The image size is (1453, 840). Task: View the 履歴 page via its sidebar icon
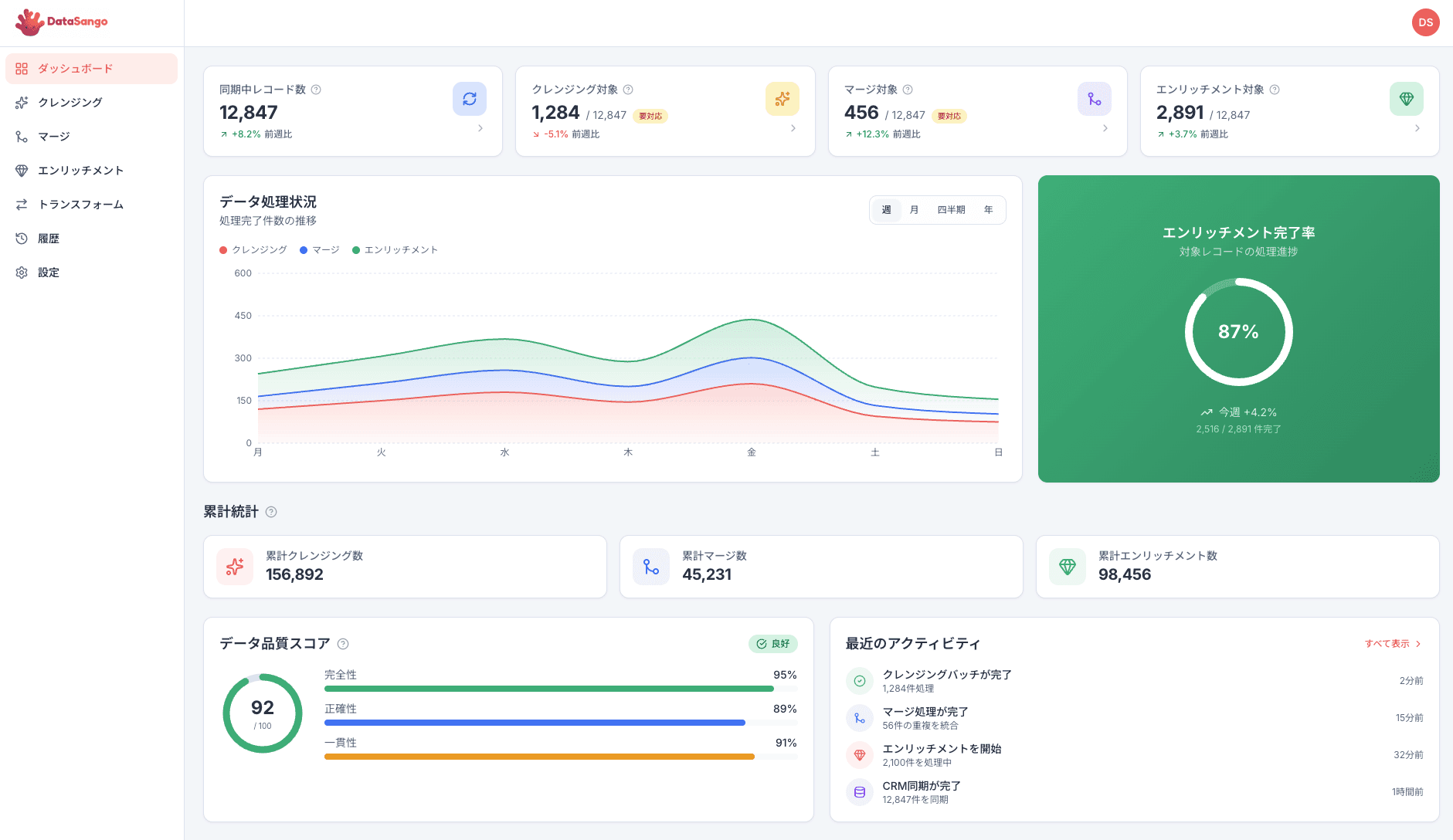coord(49,238)
